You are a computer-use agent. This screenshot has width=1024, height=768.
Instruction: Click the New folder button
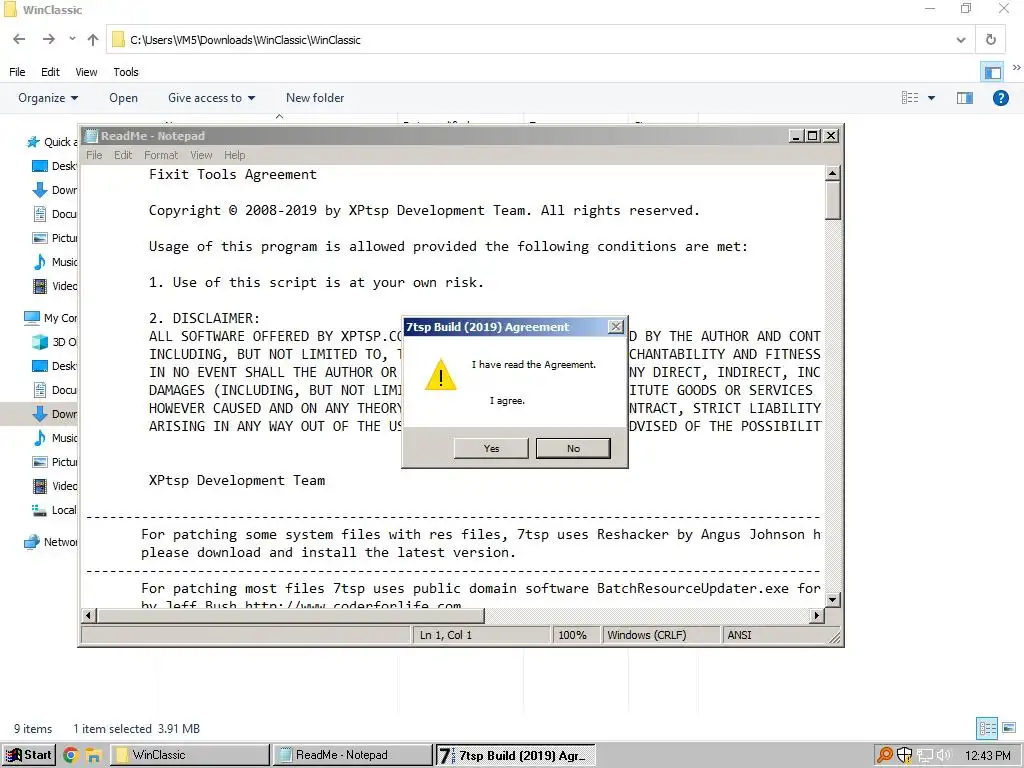[315, 98]
